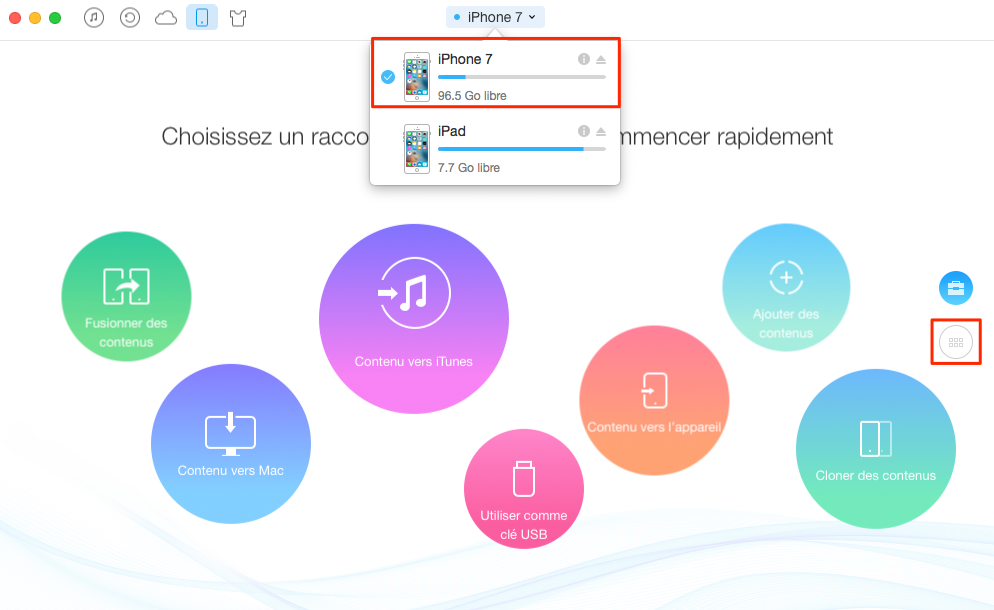This screenshot has width=994, height=610.
Task: Select iPhone 7 in device list
Action: (495, 72)
